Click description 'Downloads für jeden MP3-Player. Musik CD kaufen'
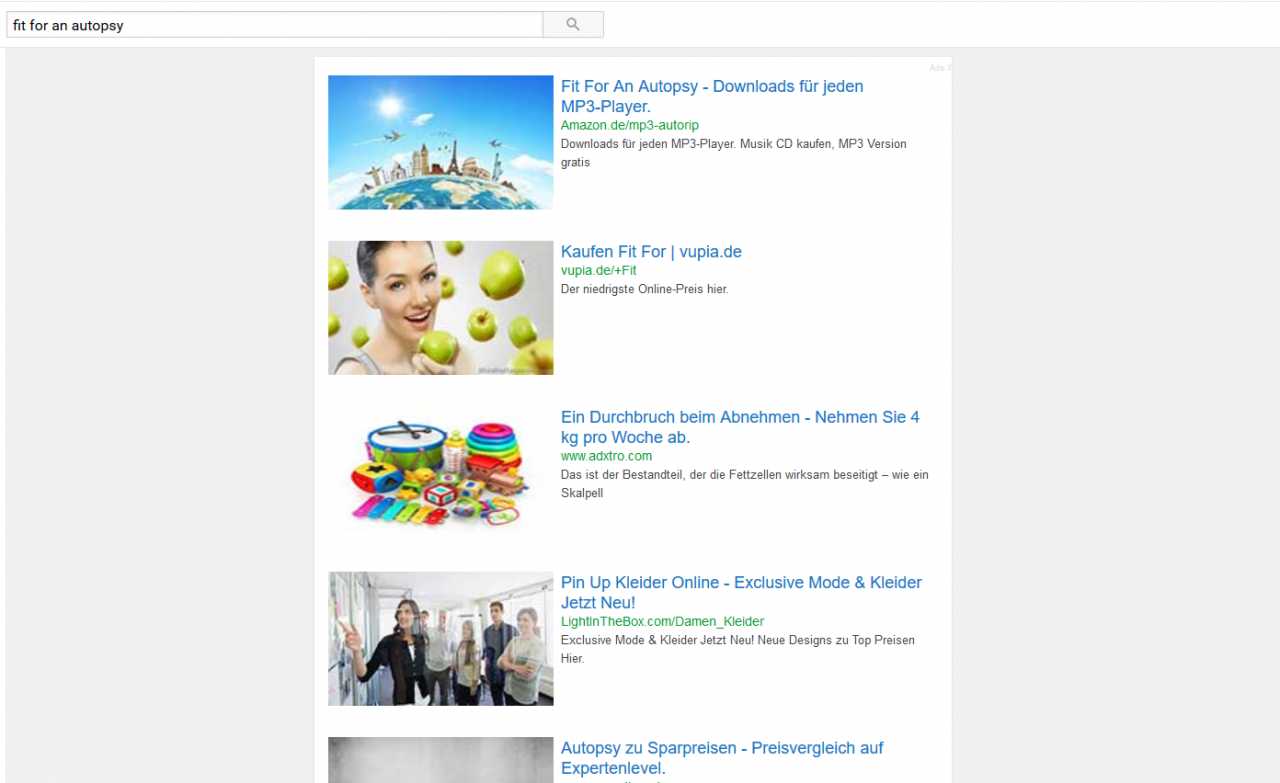 [x=734, y=153]
